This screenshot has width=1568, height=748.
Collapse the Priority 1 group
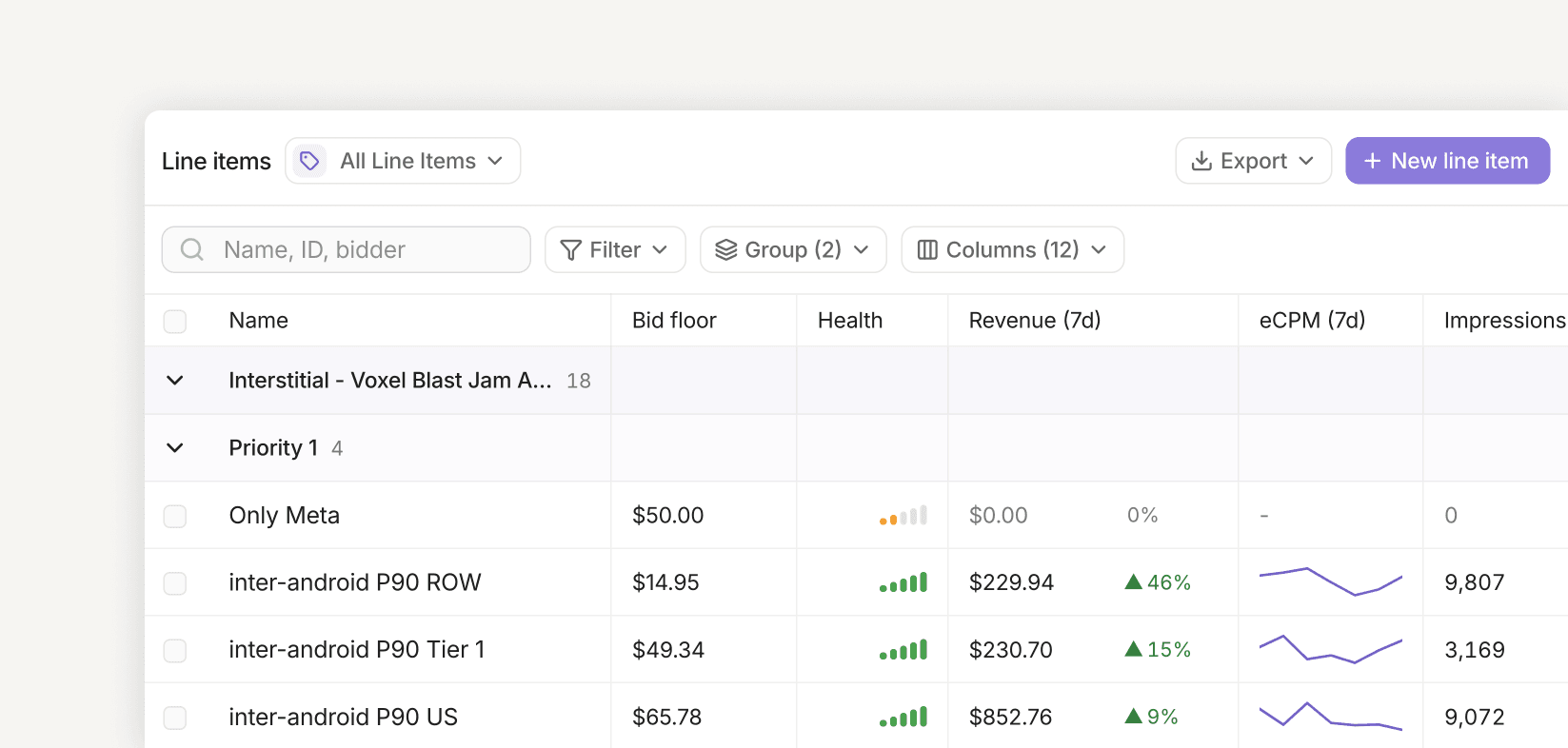175,448
